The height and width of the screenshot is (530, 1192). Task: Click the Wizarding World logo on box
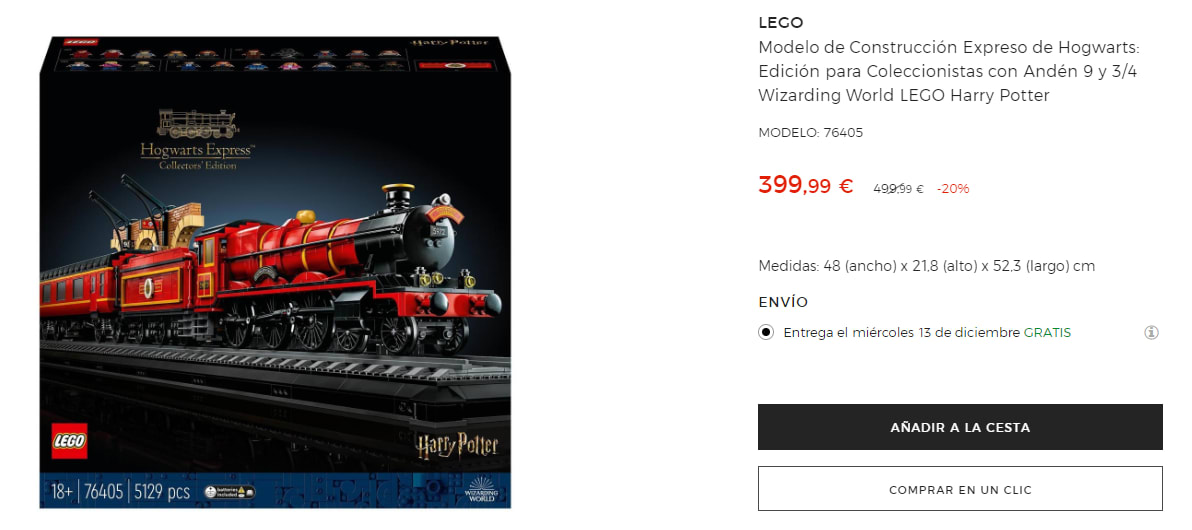point(480,491)
